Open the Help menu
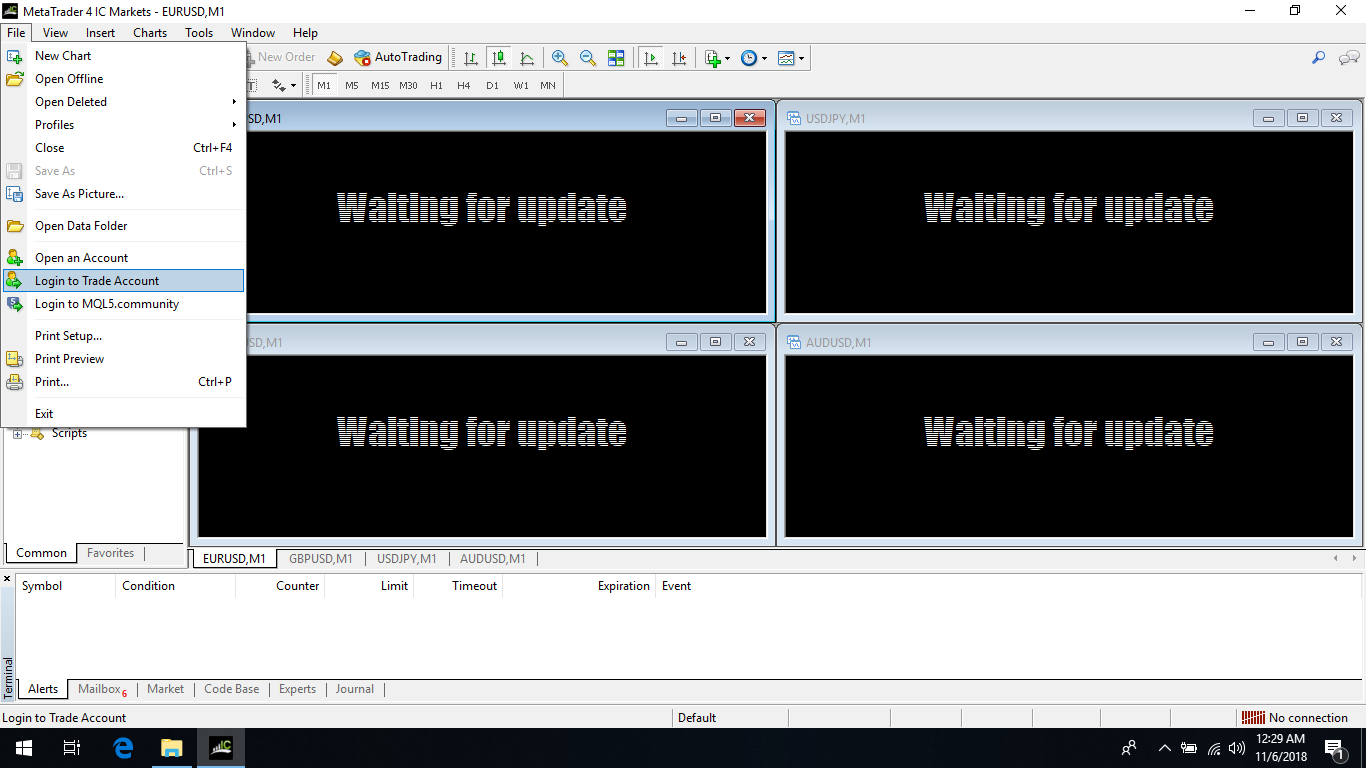1366x768 pixels. tap(305, 33)
